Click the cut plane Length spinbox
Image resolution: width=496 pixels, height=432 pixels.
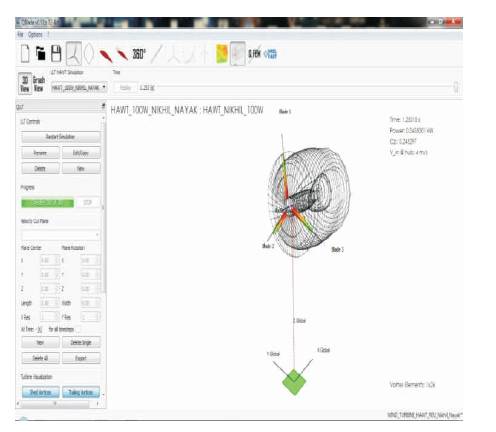tap(50, 303)
